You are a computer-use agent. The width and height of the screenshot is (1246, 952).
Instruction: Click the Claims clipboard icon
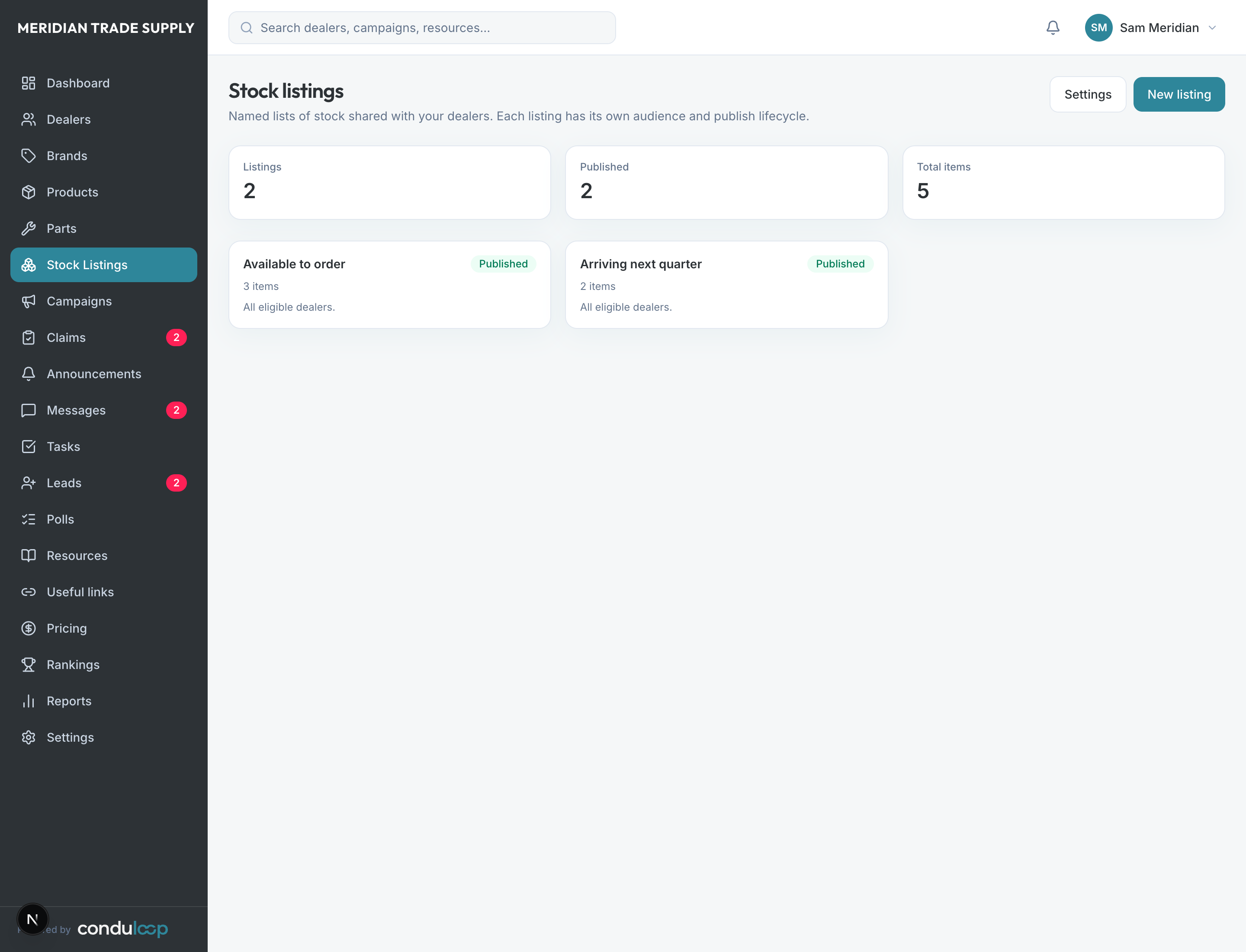[28, 338]
